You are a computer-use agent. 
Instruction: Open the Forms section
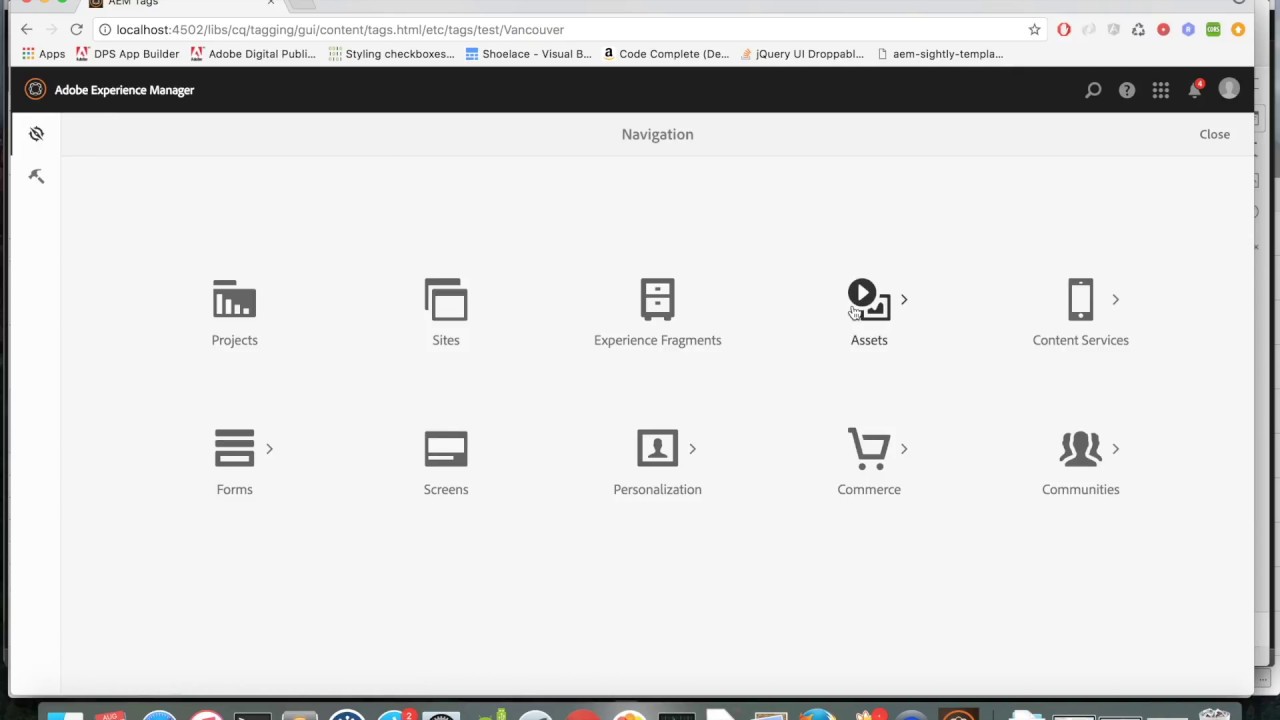click(x=234, y=462)
